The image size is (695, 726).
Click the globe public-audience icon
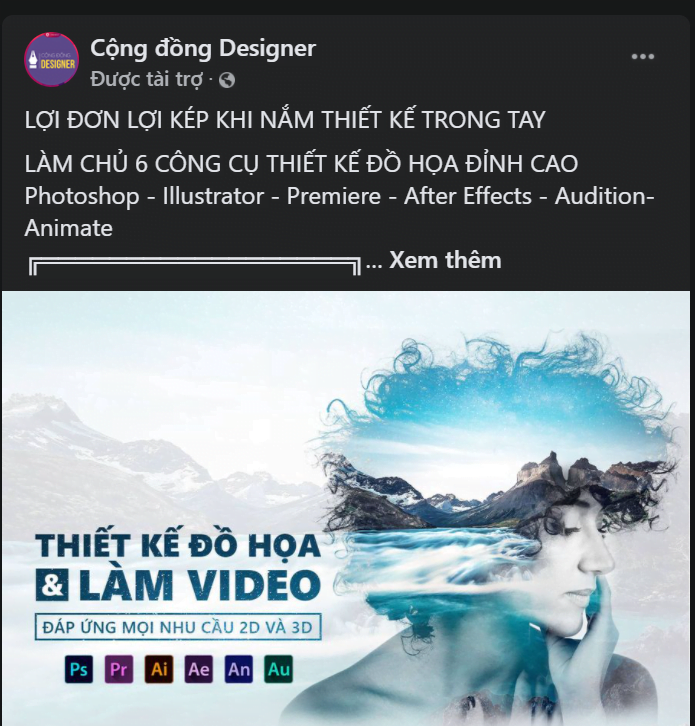click(227, 80)
